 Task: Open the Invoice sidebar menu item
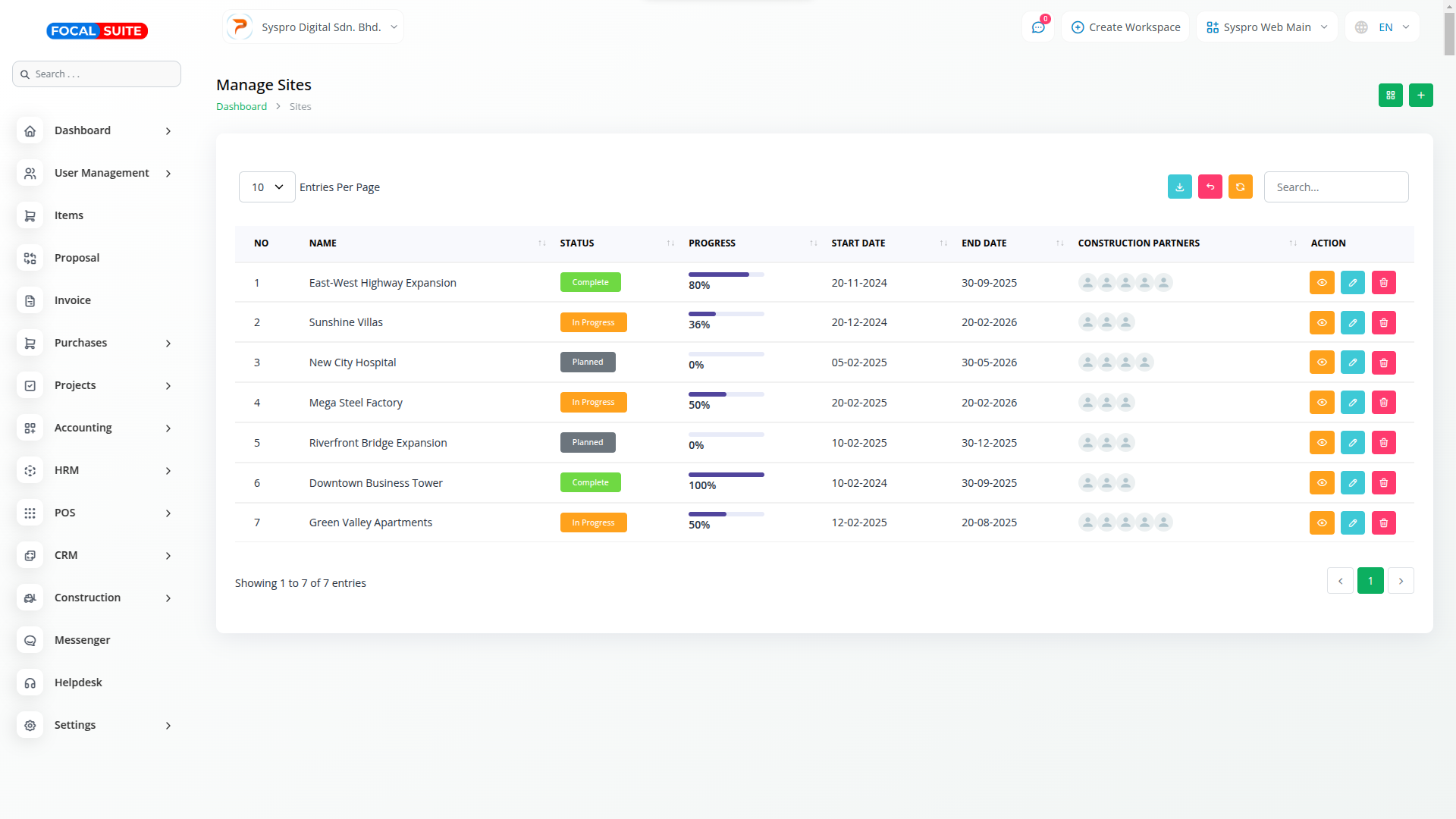point(73,300)
